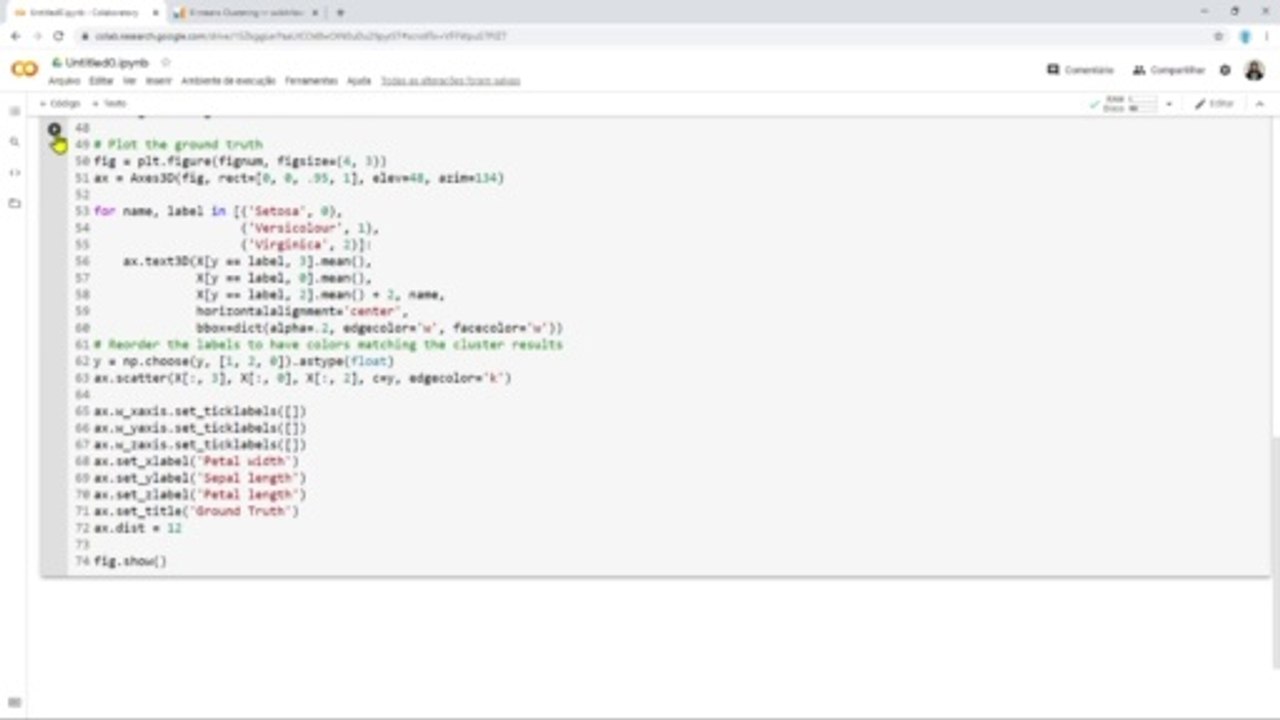Image resolution: width=1280 pixels, height=720 pixels.
Task: Open Colab settings gear icon
Action: (x=1225, y=70)
